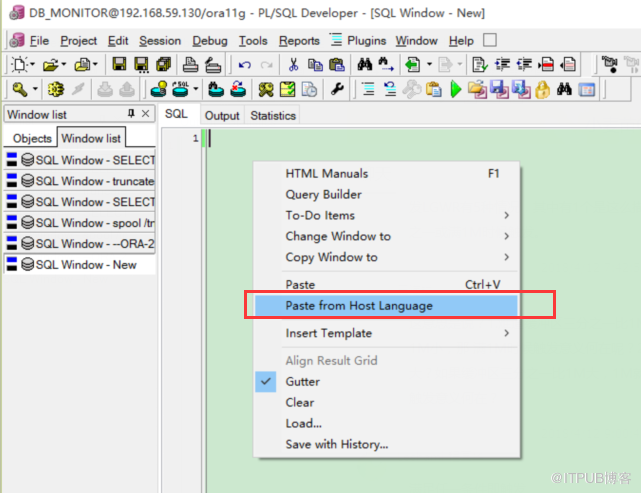
Task: Click the Print toolbar icon
Action: (x=190, y=65)
